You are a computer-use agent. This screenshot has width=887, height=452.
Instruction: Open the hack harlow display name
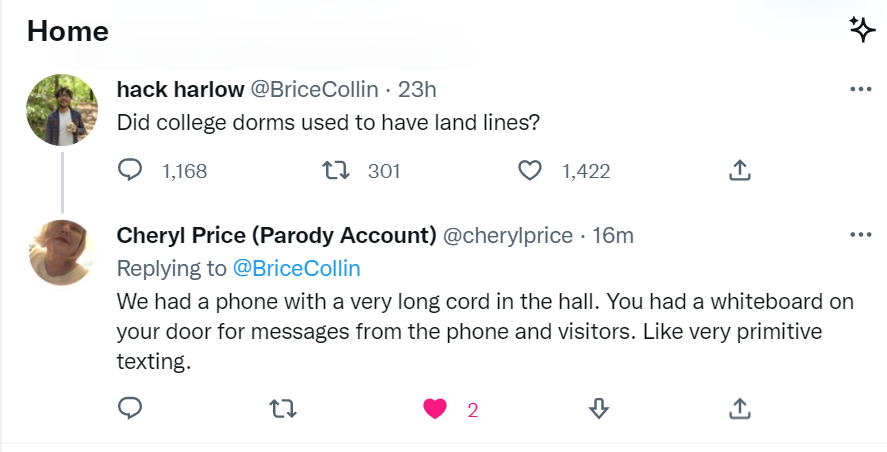[x=180, y=89]
